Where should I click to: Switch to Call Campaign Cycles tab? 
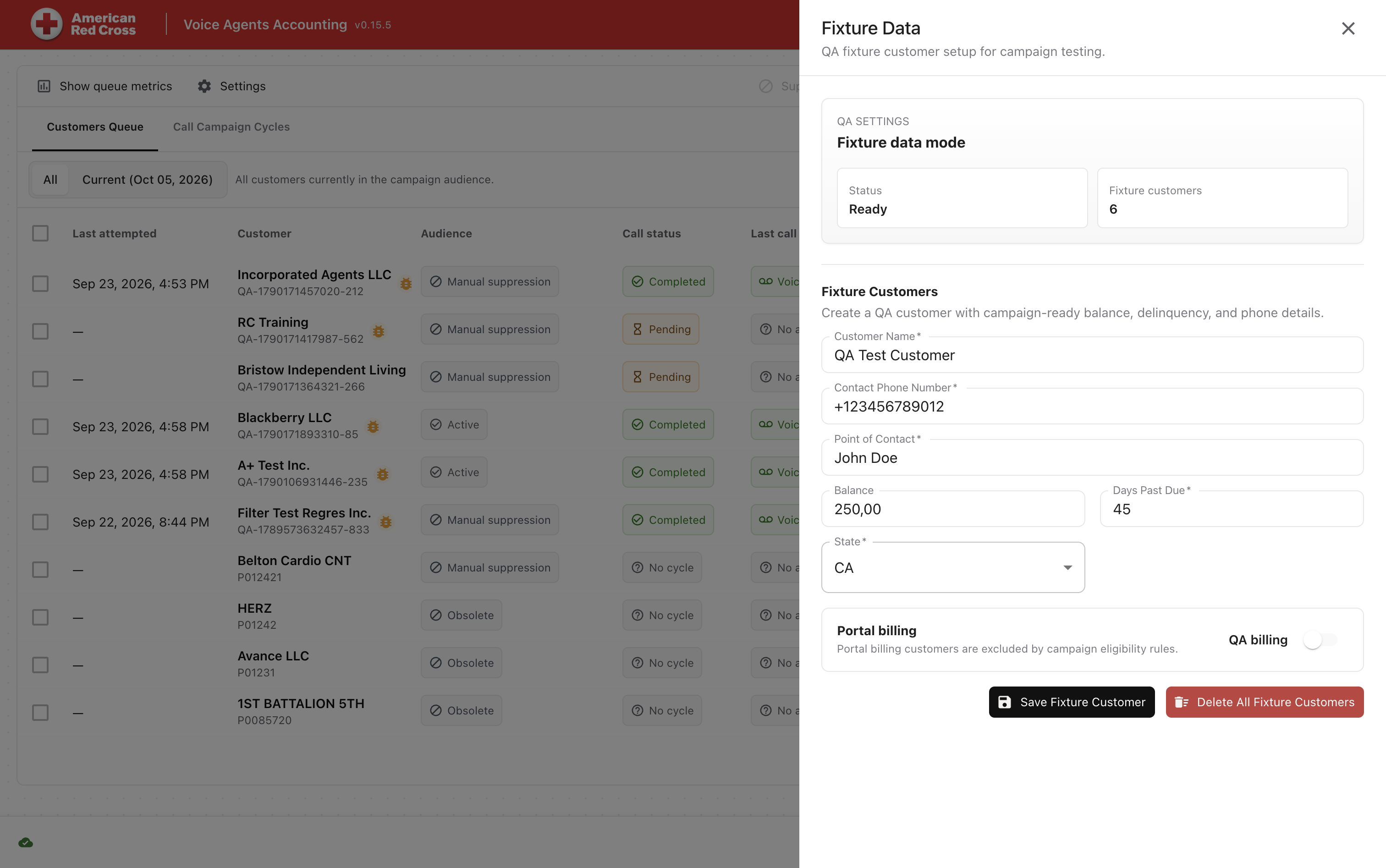(231, 127)
